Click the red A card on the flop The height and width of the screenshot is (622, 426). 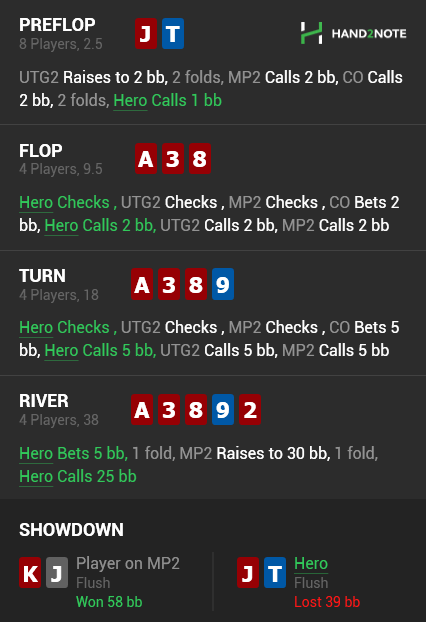(146, 159)
